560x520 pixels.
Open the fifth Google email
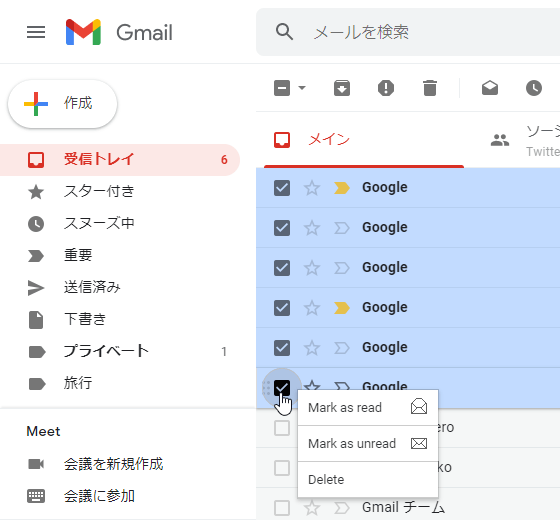(408, 348)
